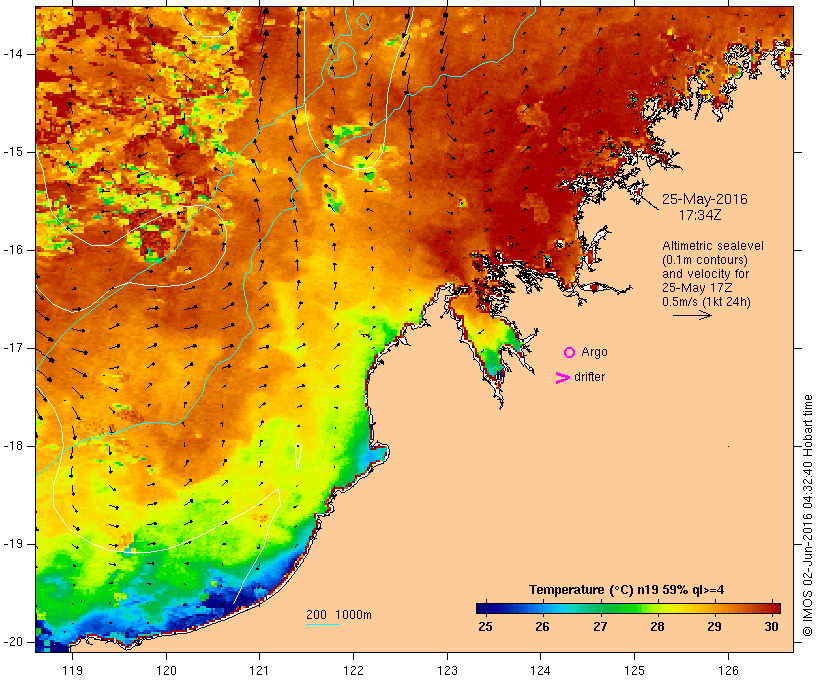
Task: Click the latitude axis label '-18'
Action: pos(12,446)
